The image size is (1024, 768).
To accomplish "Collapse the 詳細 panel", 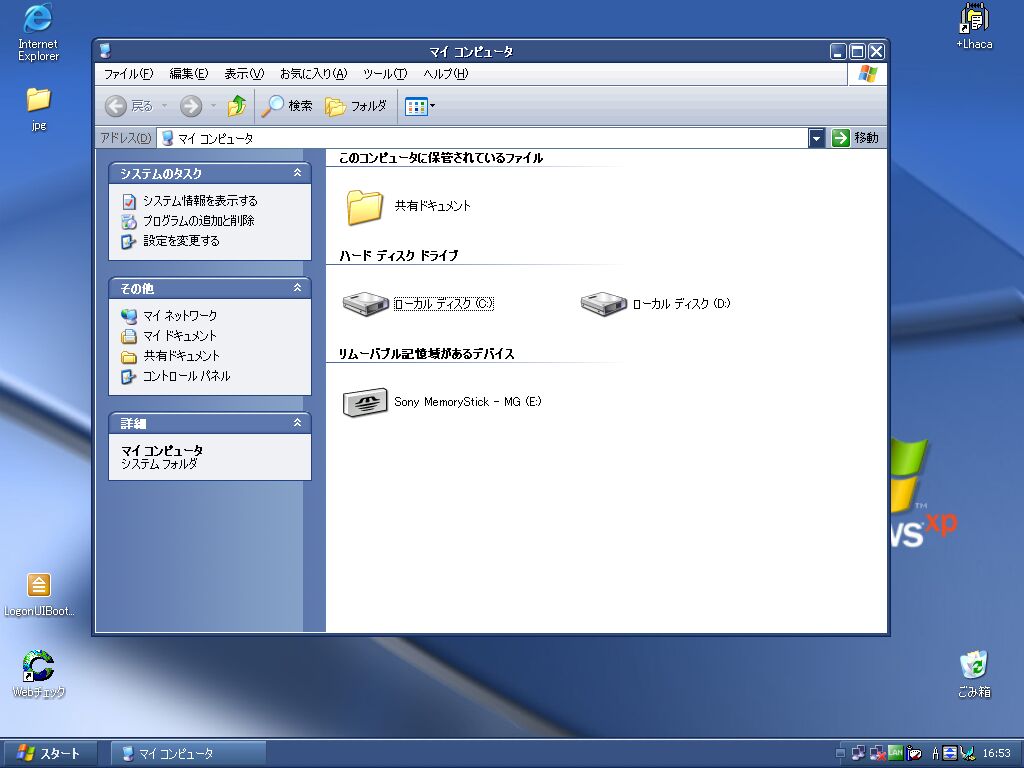I will tap(297, 423).
